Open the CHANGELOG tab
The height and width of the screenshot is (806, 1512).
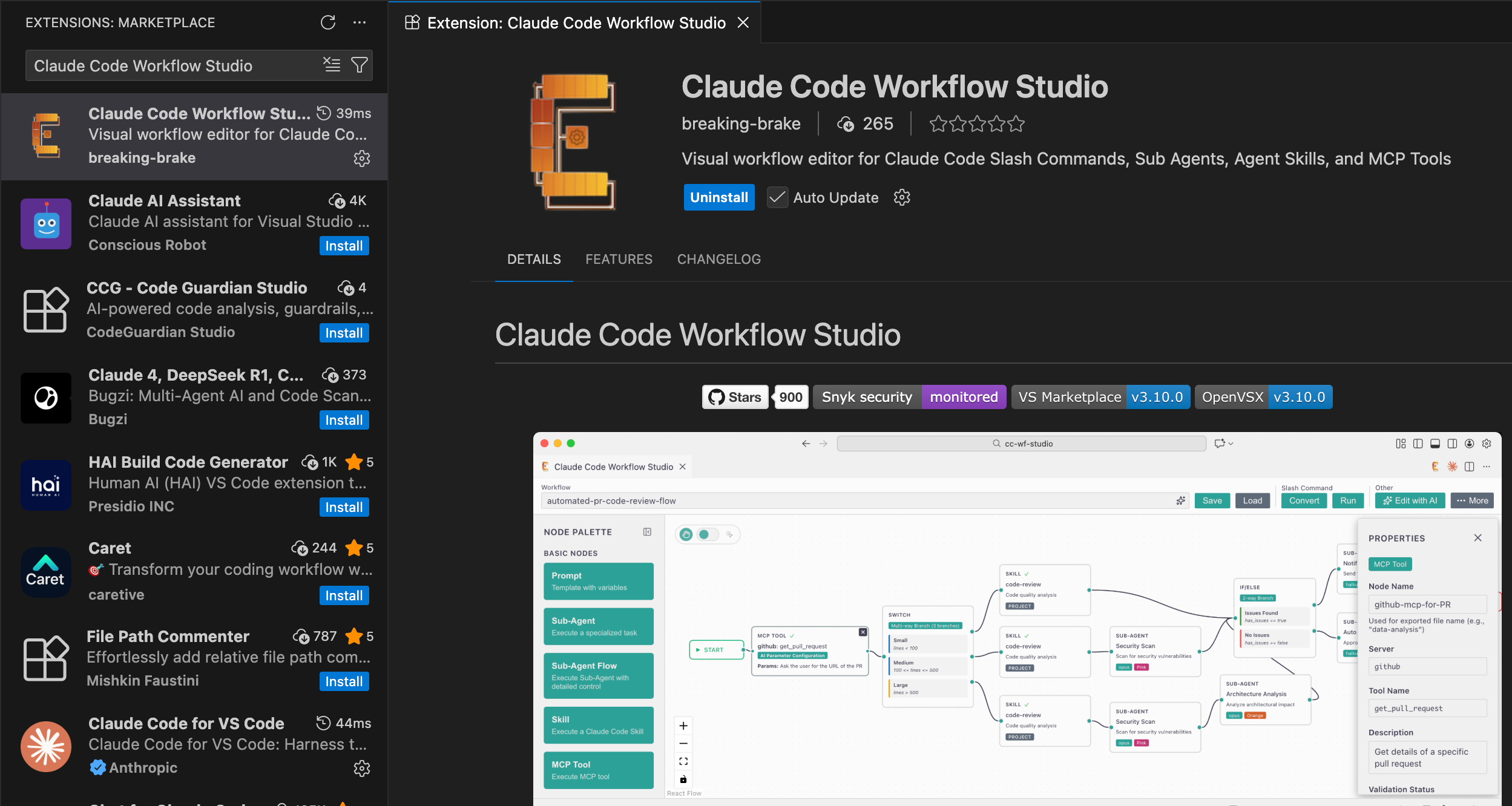718,259
